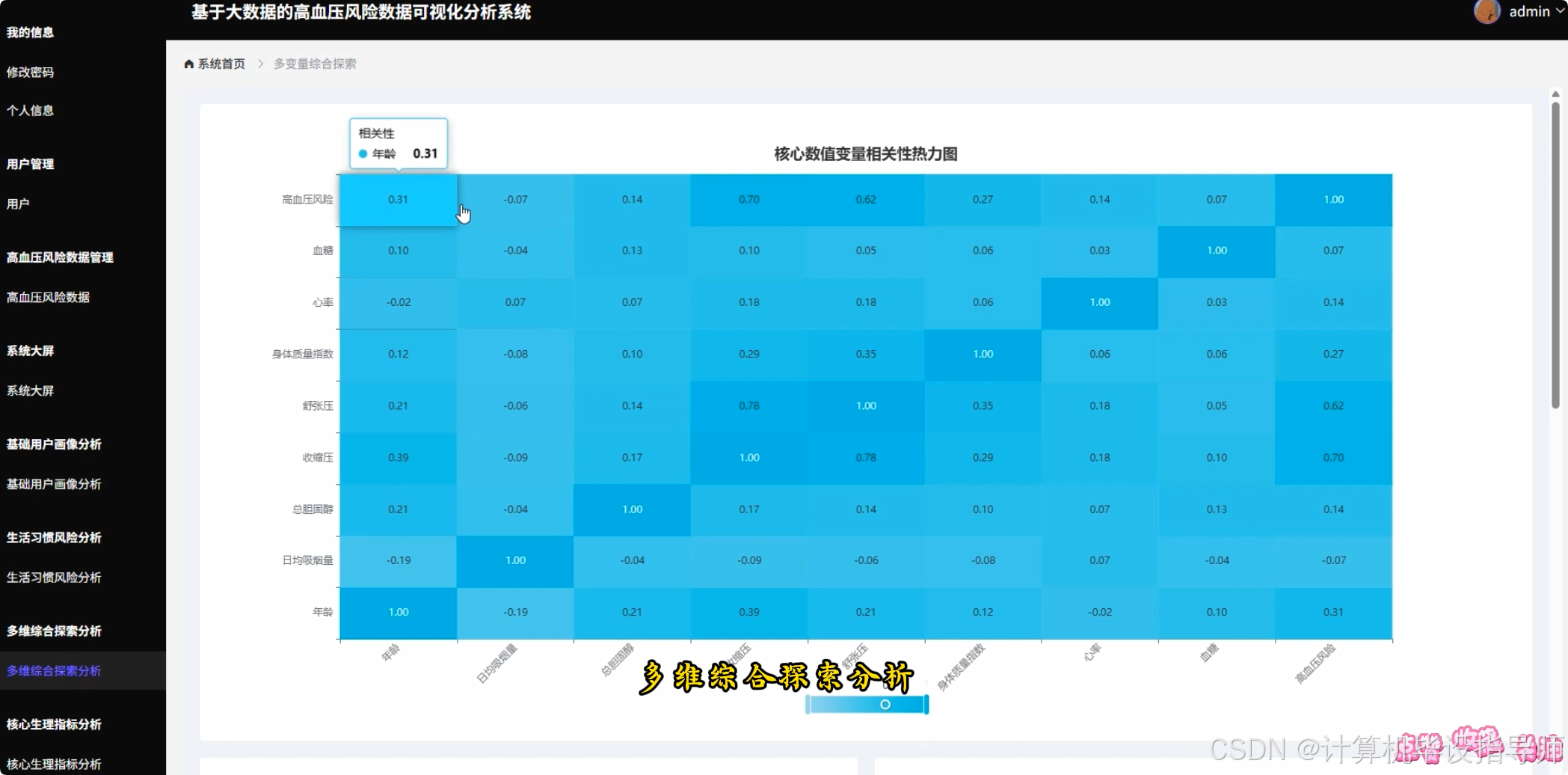
Task: Click the 血糖 row label on the heatmap
Action: 323,250
